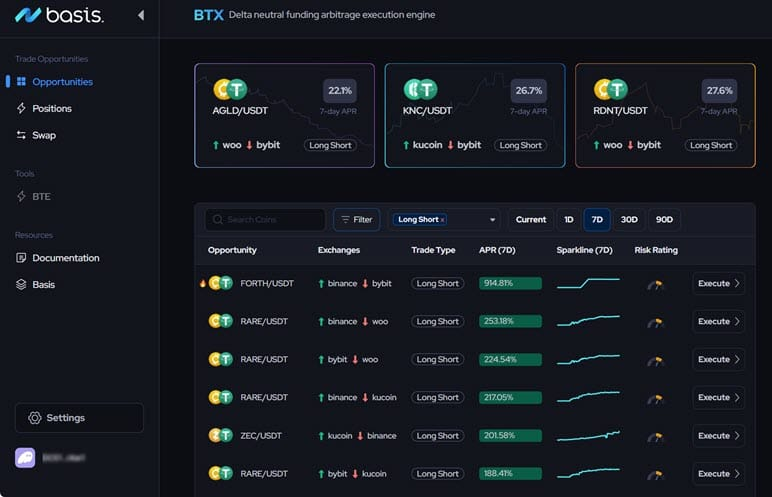Select the Current time range
The image size is (772, 497).
click(x=531, y=220)
